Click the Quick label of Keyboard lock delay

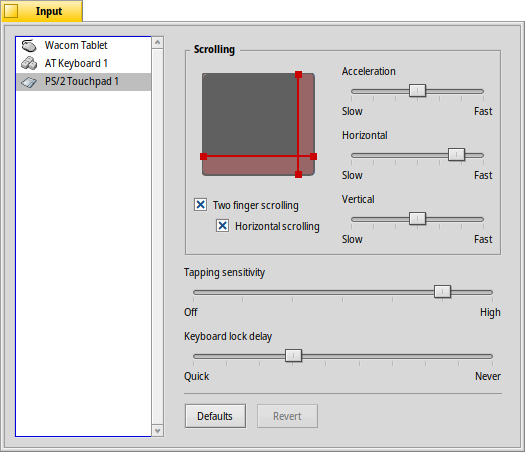point(197,376)
